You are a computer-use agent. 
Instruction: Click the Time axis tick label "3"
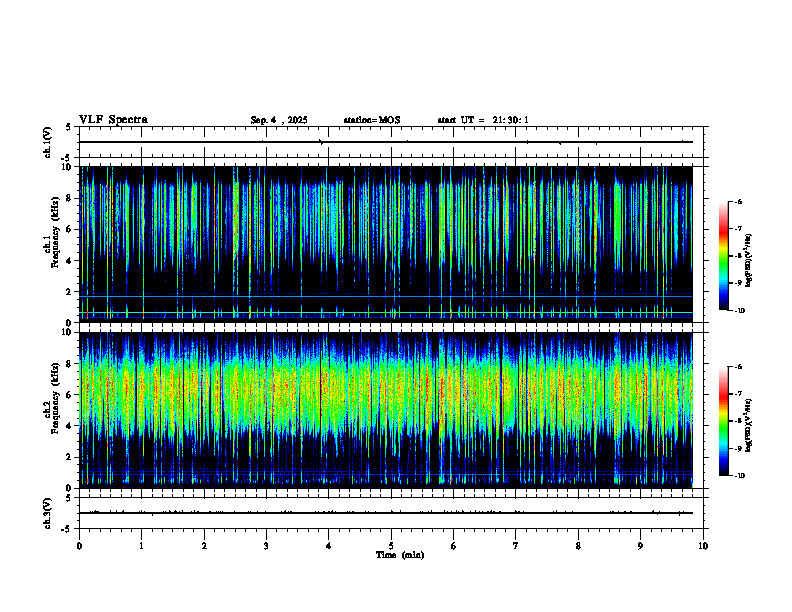pos(266,546)
